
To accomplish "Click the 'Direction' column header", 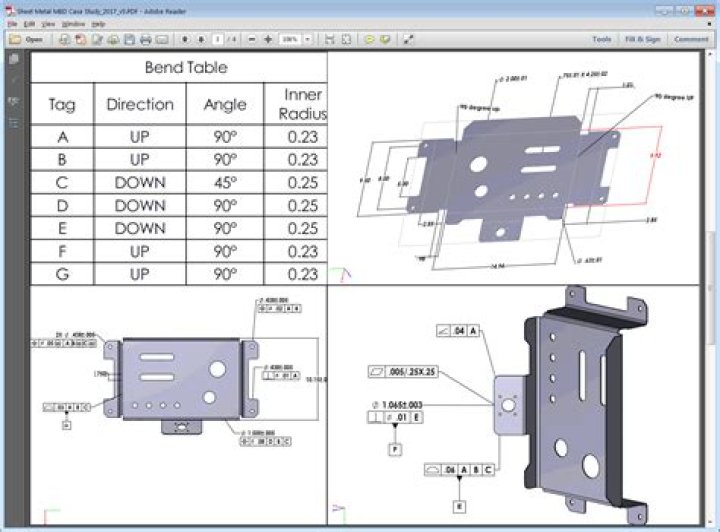I will click(x=140, y=105).
